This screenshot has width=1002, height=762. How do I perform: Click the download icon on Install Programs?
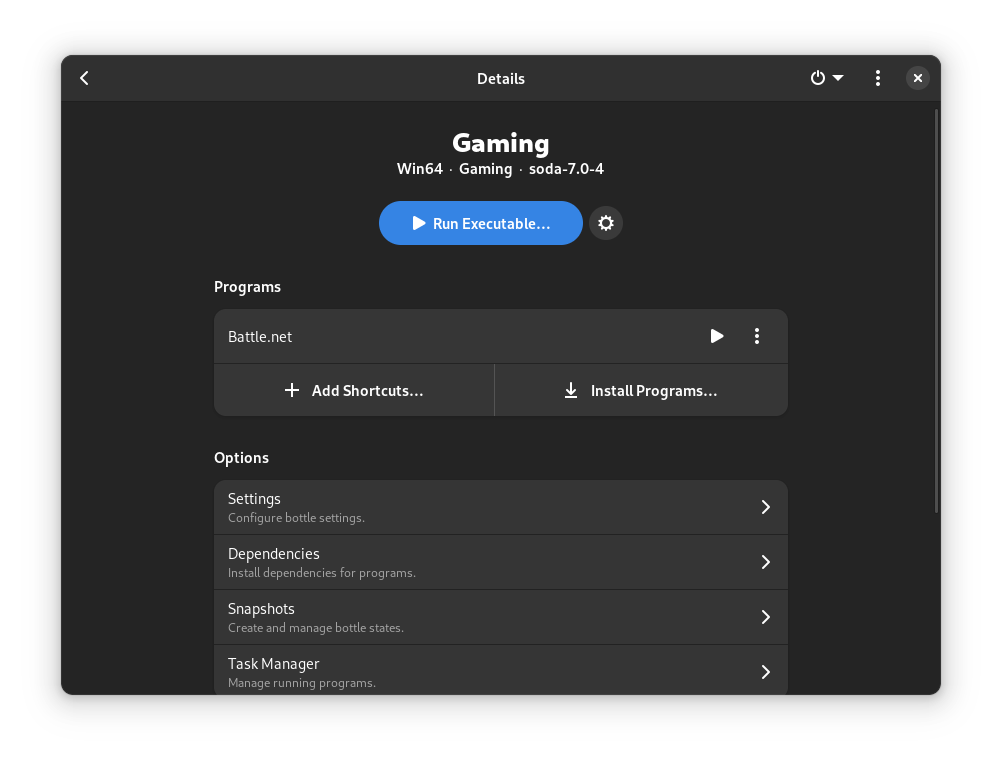tap(570, 390)
